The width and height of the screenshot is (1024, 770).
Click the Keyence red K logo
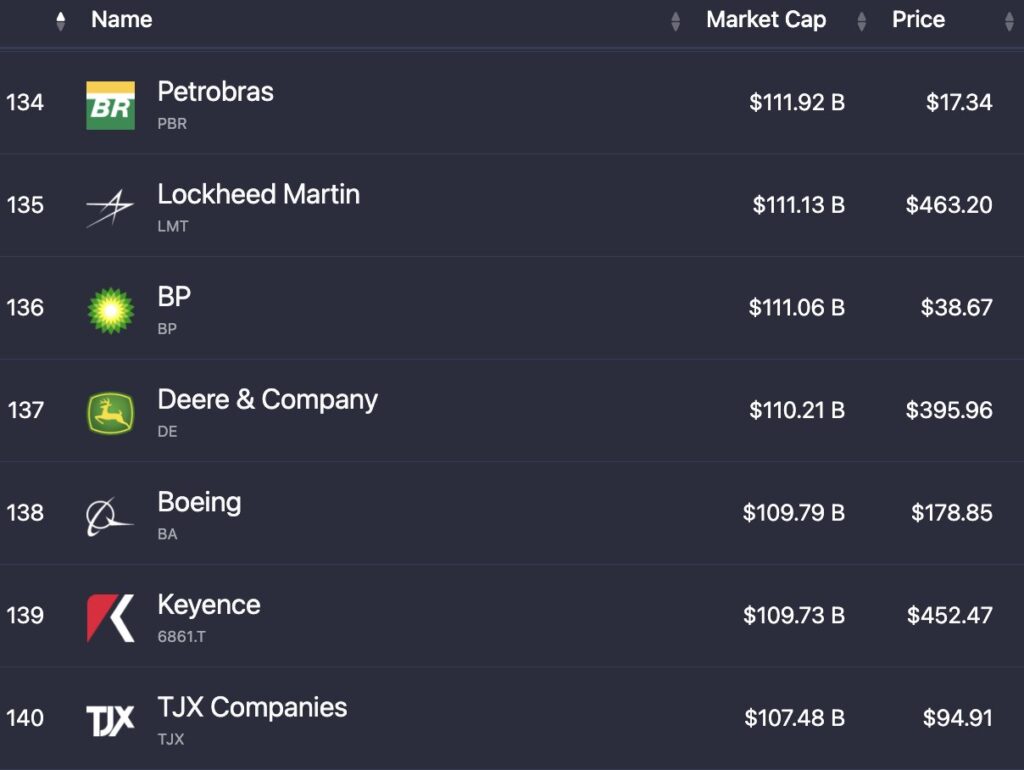[110, 618]
